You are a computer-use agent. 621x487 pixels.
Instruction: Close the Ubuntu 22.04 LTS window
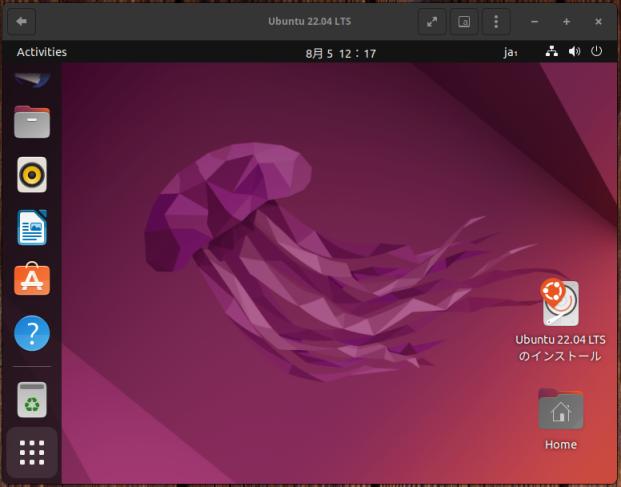tap(598, 21)
